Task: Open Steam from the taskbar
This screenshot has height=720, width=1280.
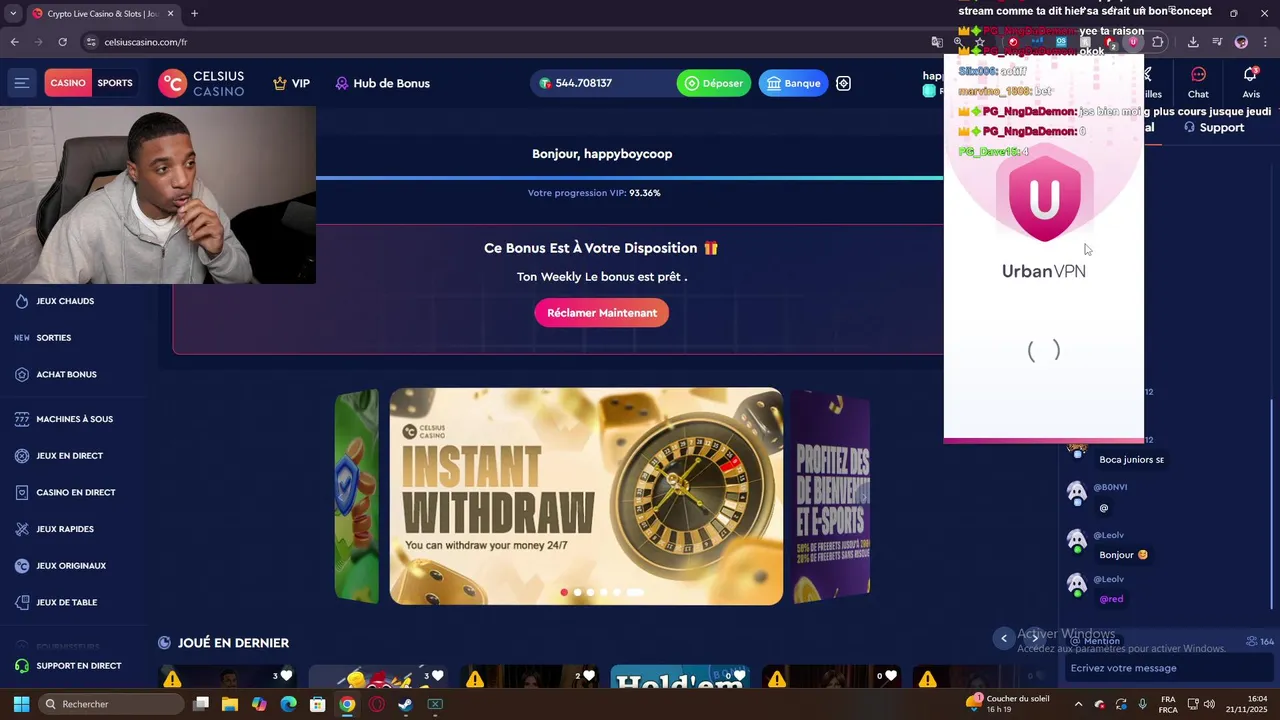Action: (x=405, y=704)
